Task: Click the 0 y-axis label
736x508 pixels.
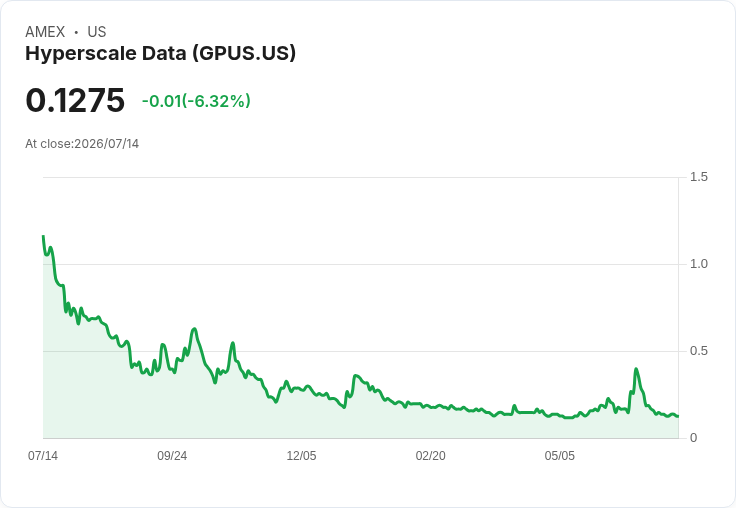Action: (693, 438)
